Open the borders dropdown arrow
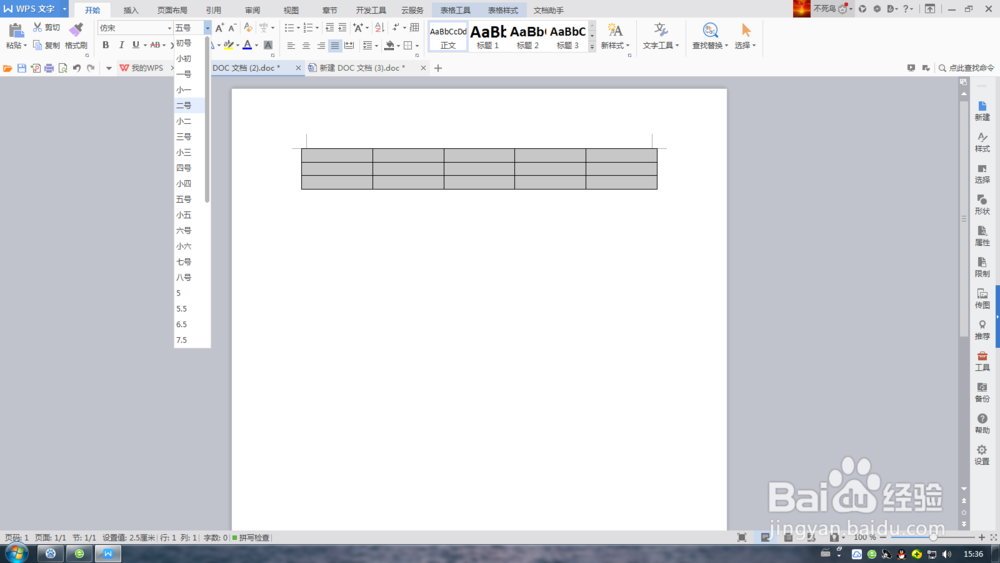1000x563 pixels. point(417,46)
